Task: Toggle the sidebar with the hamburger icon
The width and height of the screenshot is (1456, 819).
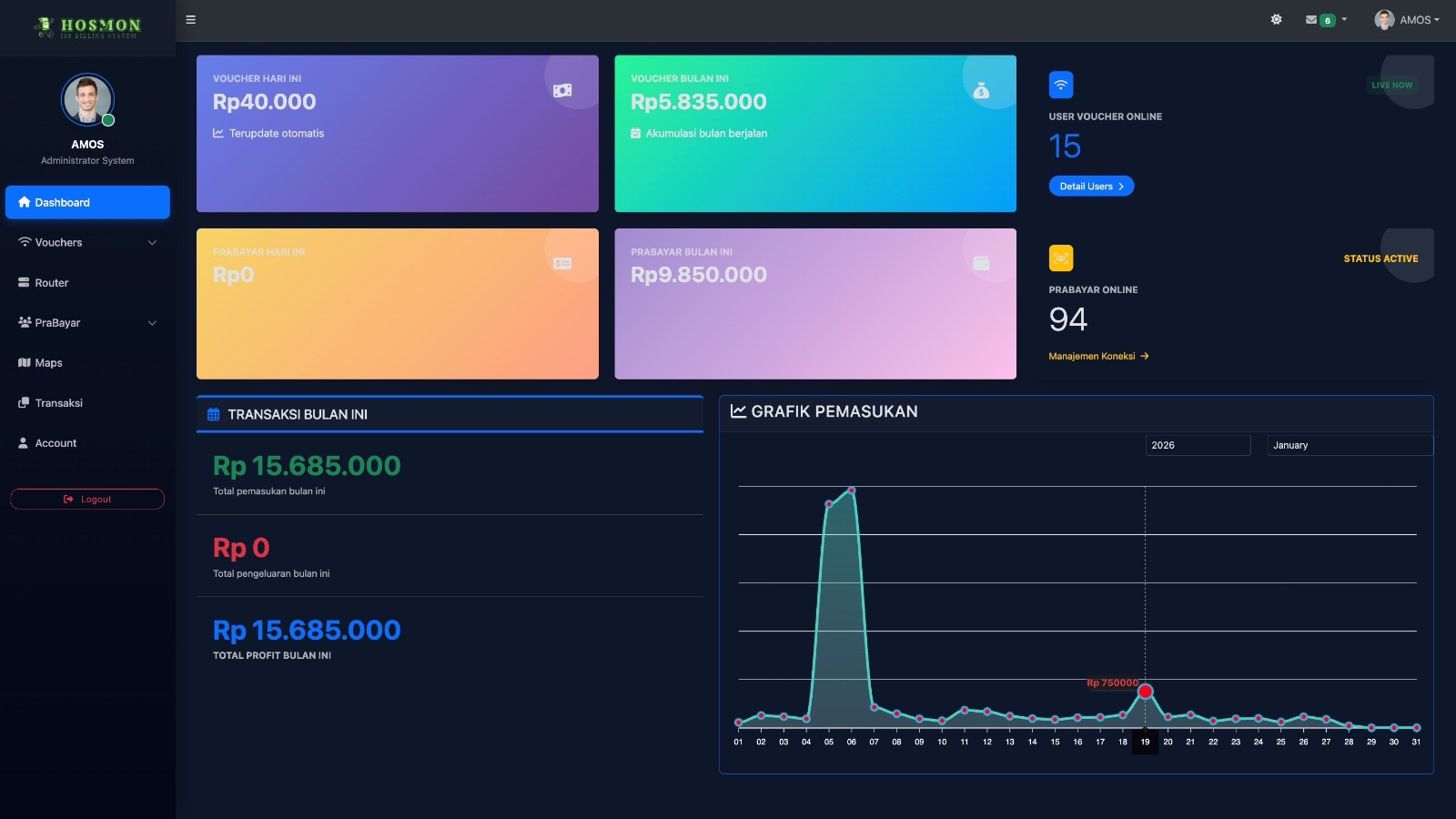Action: click(191, 20)
